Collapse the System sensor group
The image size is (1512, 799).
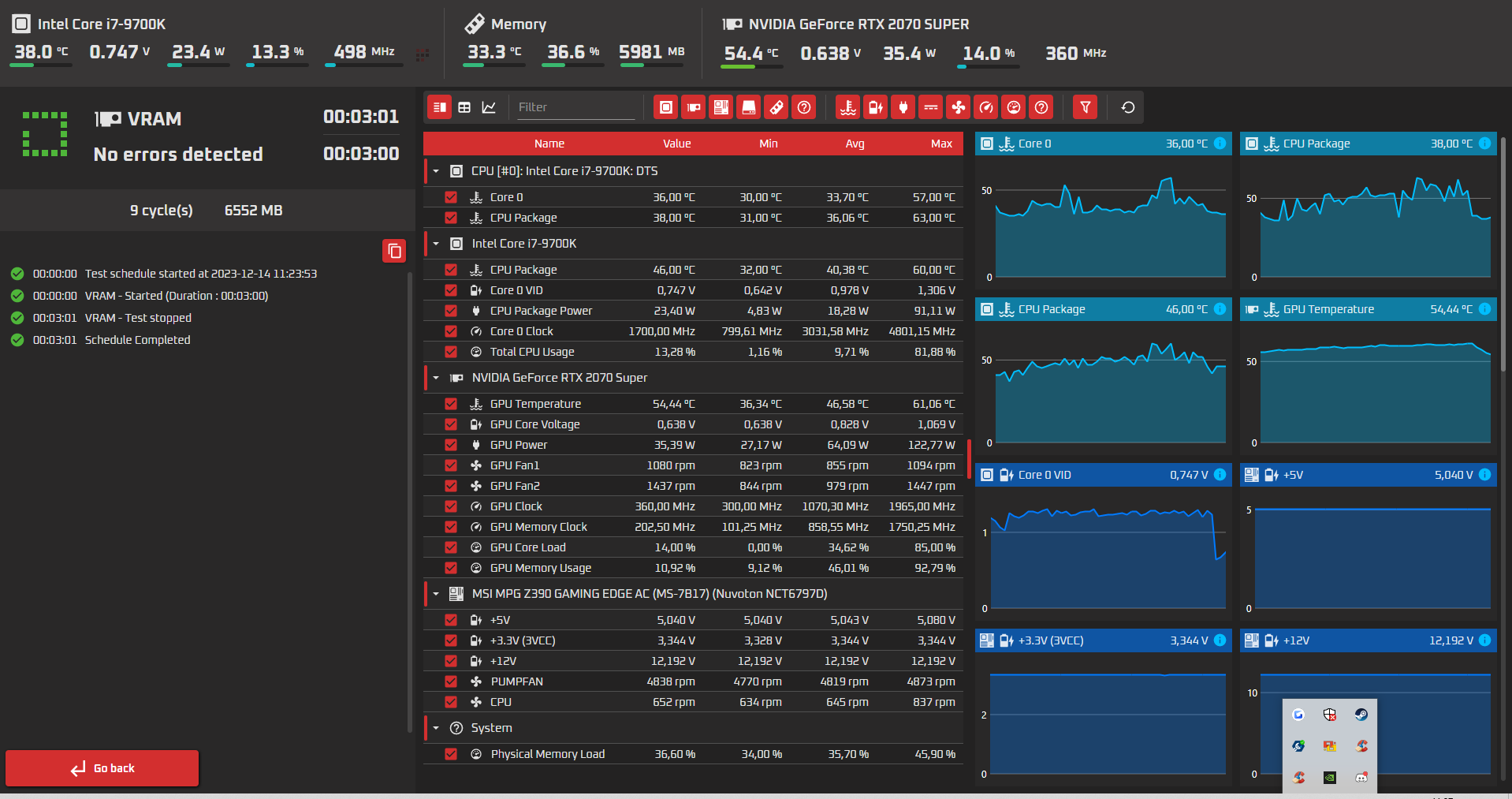(436, 728)
